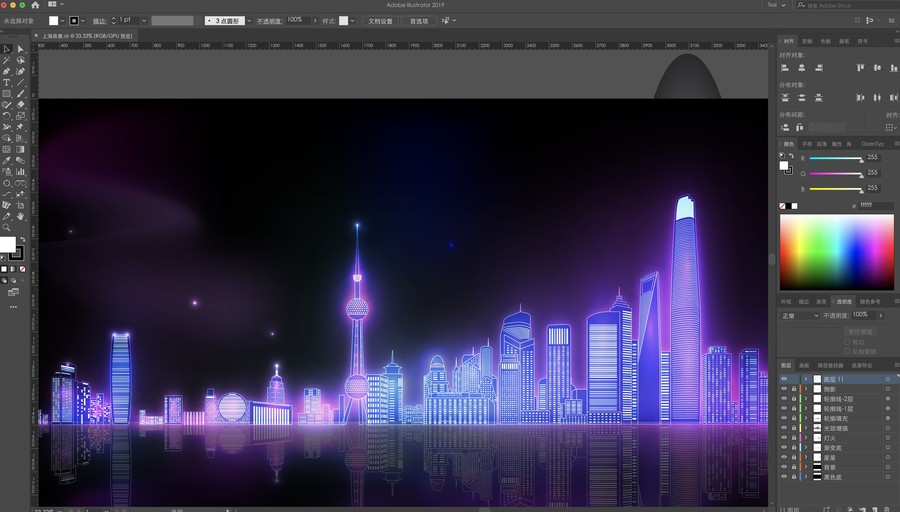Select the Scale tool

pyautogui.click(x=21, y=116)
